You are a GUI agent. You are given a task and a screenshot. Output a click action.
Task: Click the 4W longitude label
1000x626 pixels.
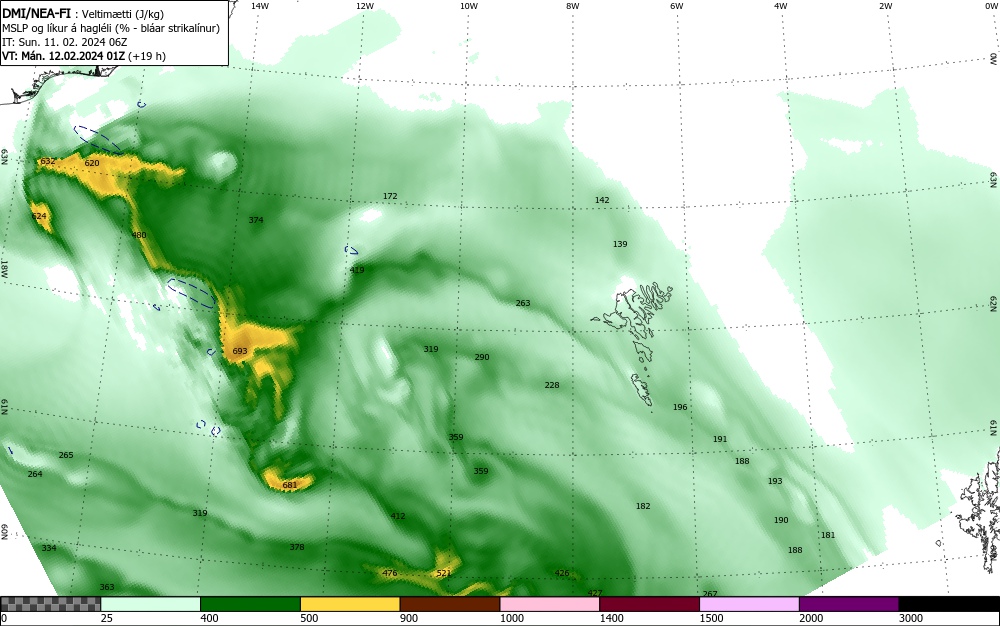(781, 6)
